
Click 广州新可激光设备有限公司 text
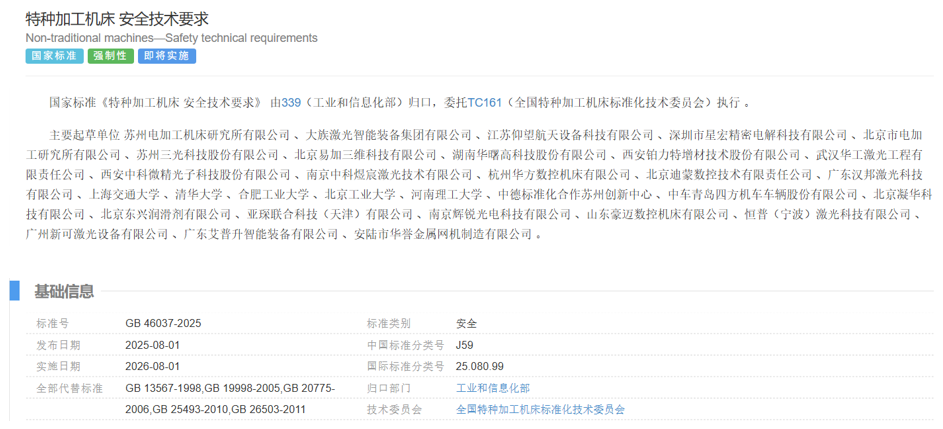pos(97,235)
